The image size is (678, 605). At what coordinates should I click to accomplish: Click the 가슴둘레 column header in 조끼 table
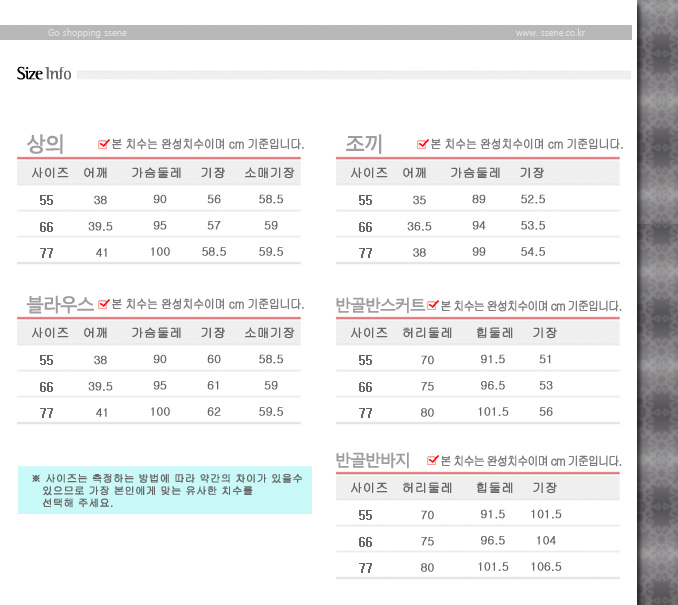pos(476,173)
